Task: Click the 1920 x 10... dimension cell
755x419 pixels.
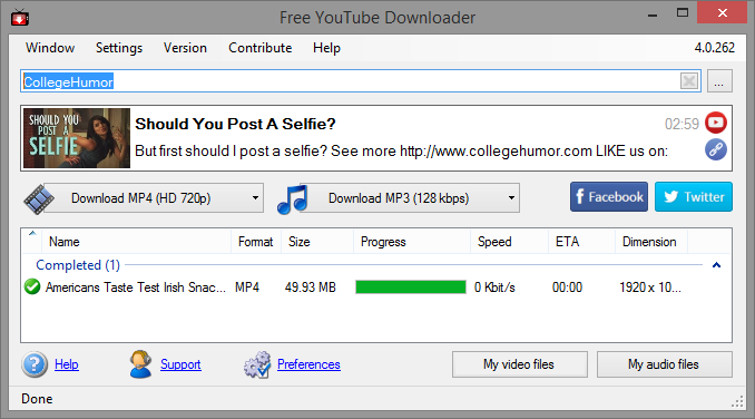Action: click(x=650, y=288)
